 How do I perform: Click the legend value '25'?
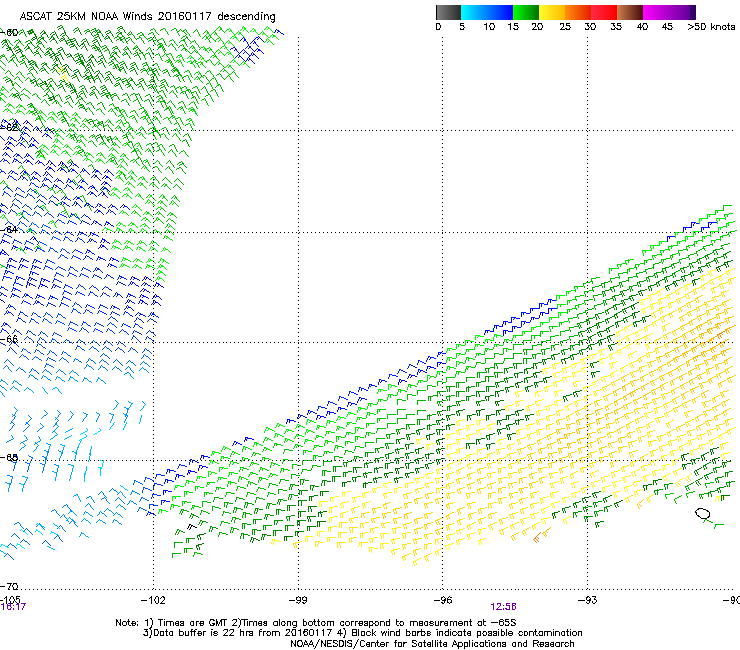tap(565, 26)
